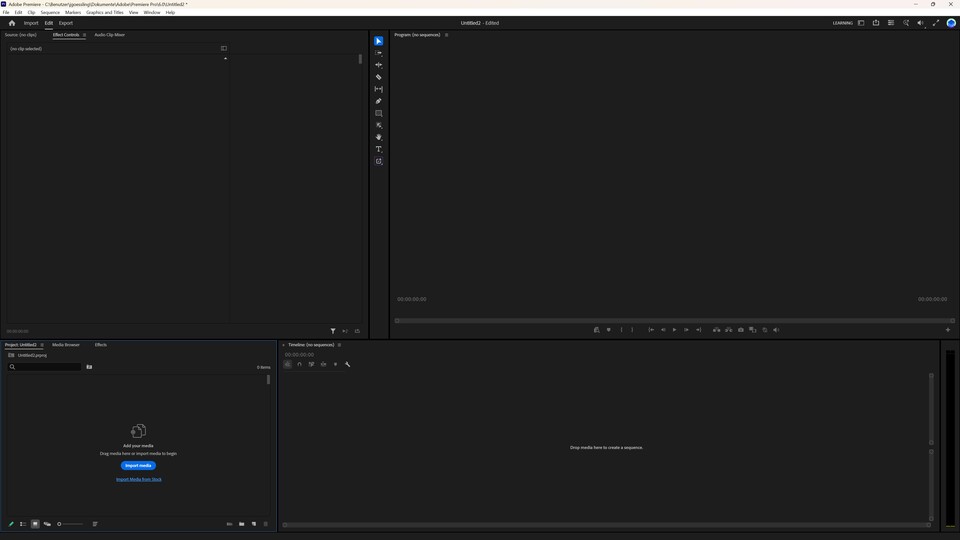960x540 pixels.
Task: Open the Window menu
Action: tap(152, 12)
